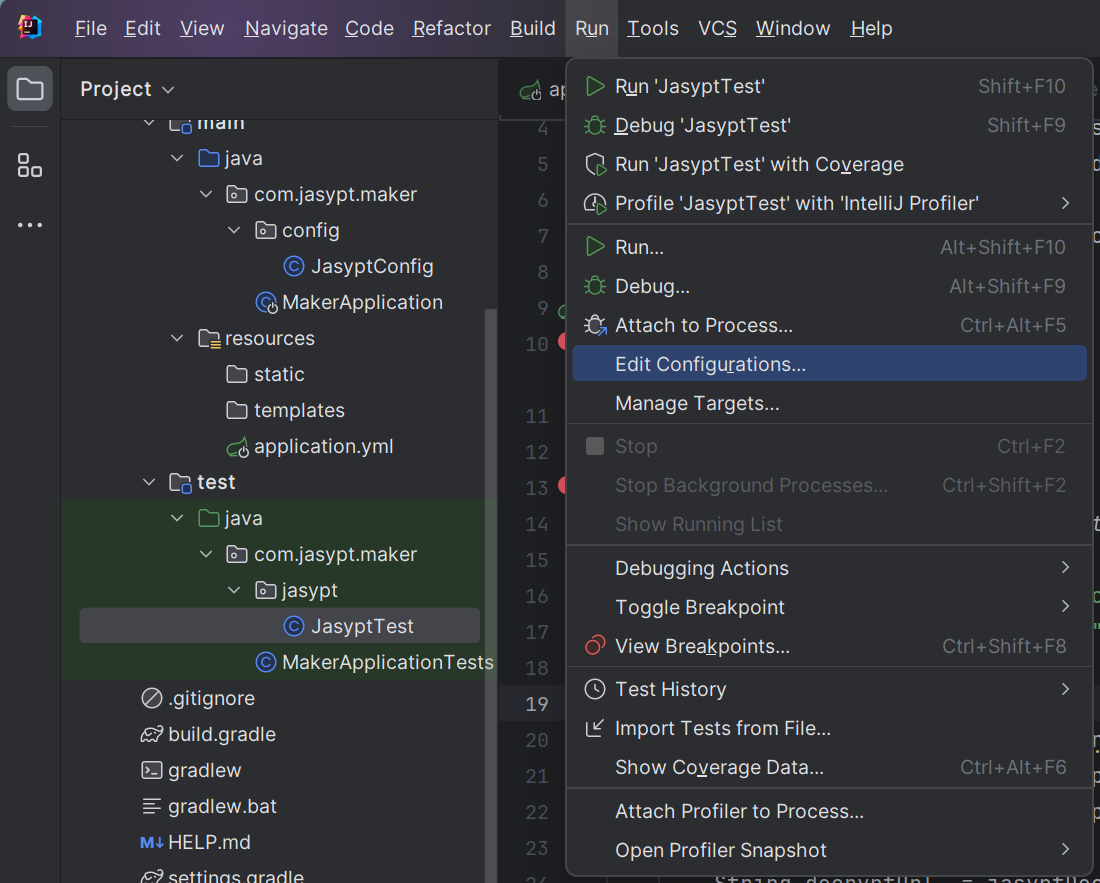The width and height of the screenshot is (1100, 883).
Task: Toggle breakpoint on line 10
Action: coord(562,342)
